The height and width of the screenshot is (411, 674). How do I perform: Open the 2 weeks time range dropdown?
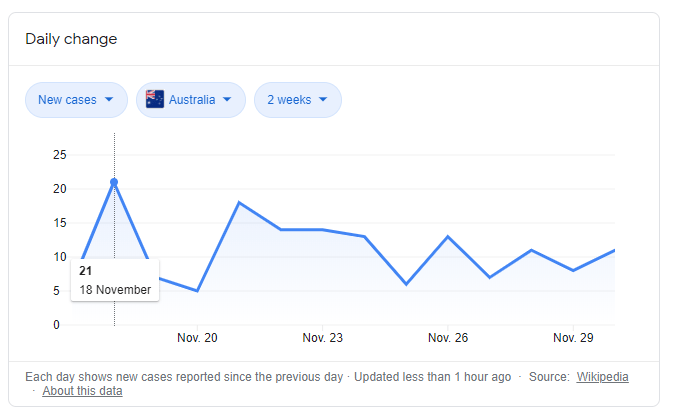[298, 99]
